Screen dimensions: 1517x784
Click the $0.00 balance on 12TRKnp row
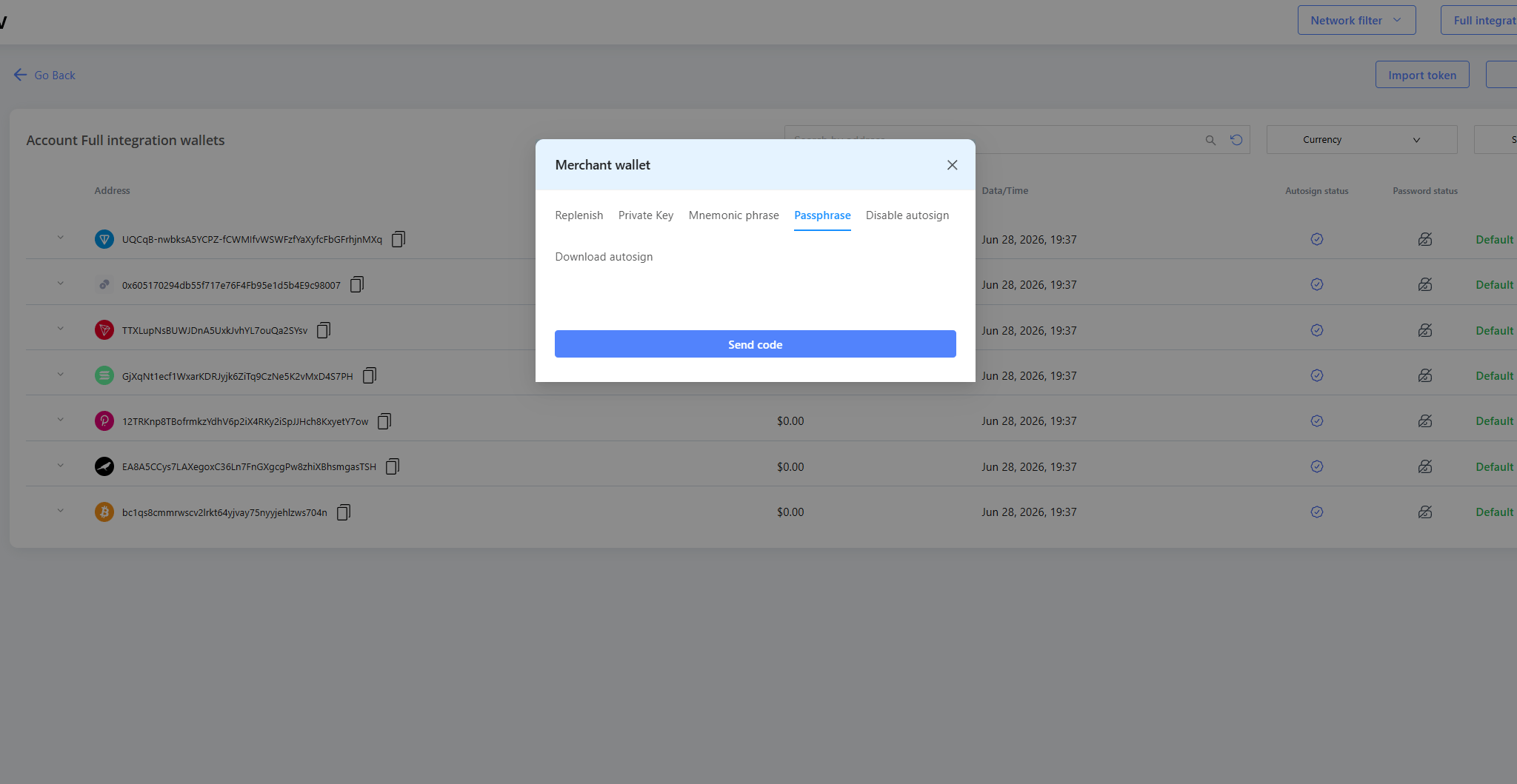point(790,421)
